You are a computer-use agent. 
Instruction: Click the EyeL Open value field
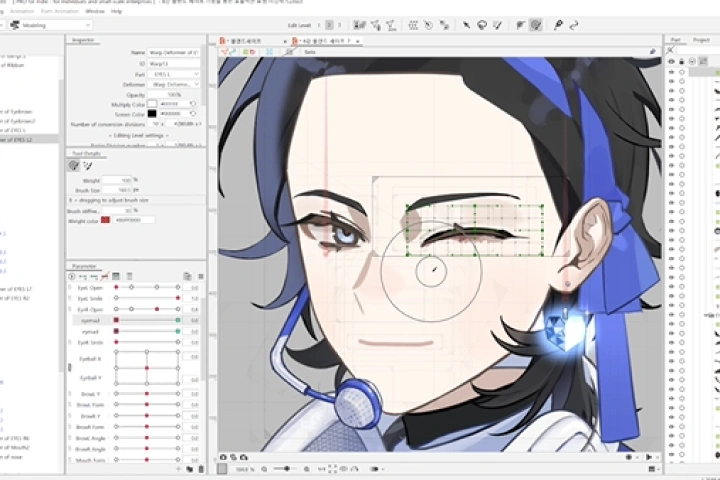[x=191, y=288]
